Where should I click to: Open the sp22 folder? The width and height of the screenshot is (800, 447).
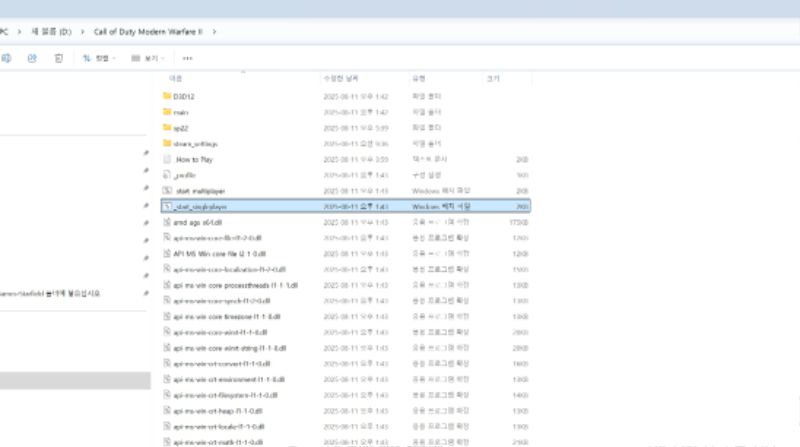tap(180, 128)
